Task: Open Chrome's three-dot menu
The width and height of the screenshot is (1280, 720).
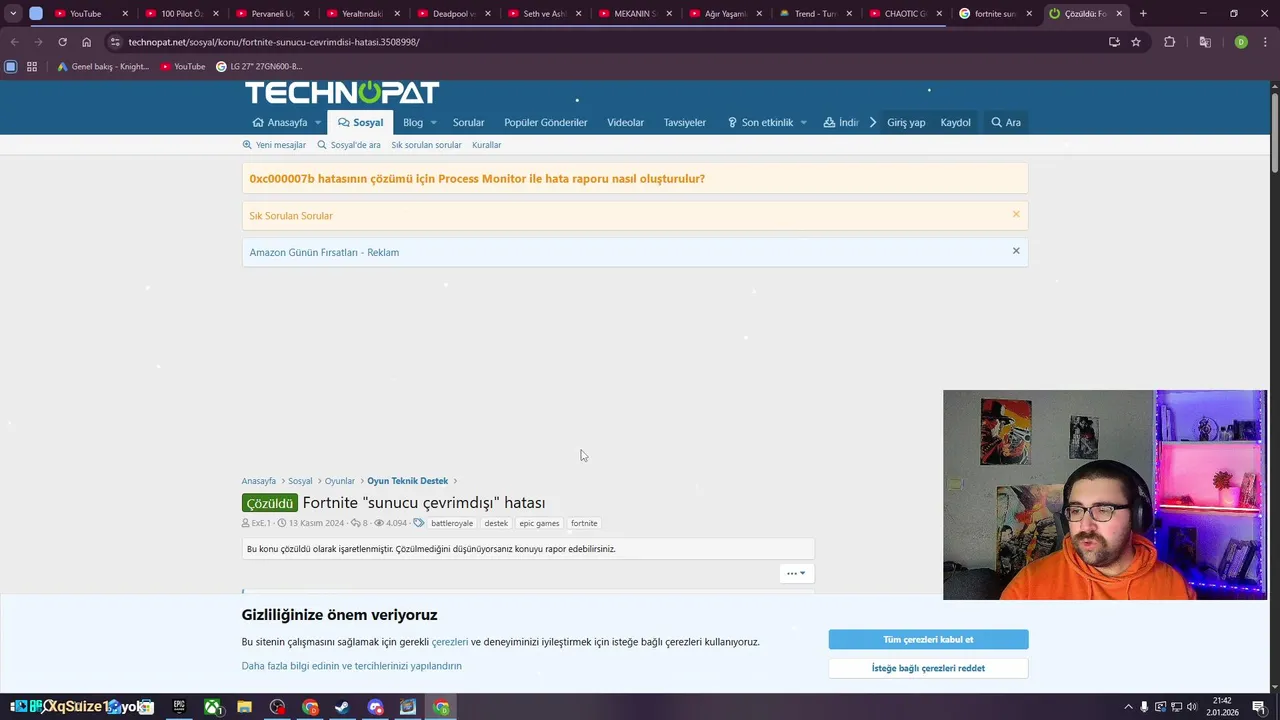Action: point(1264,42)
